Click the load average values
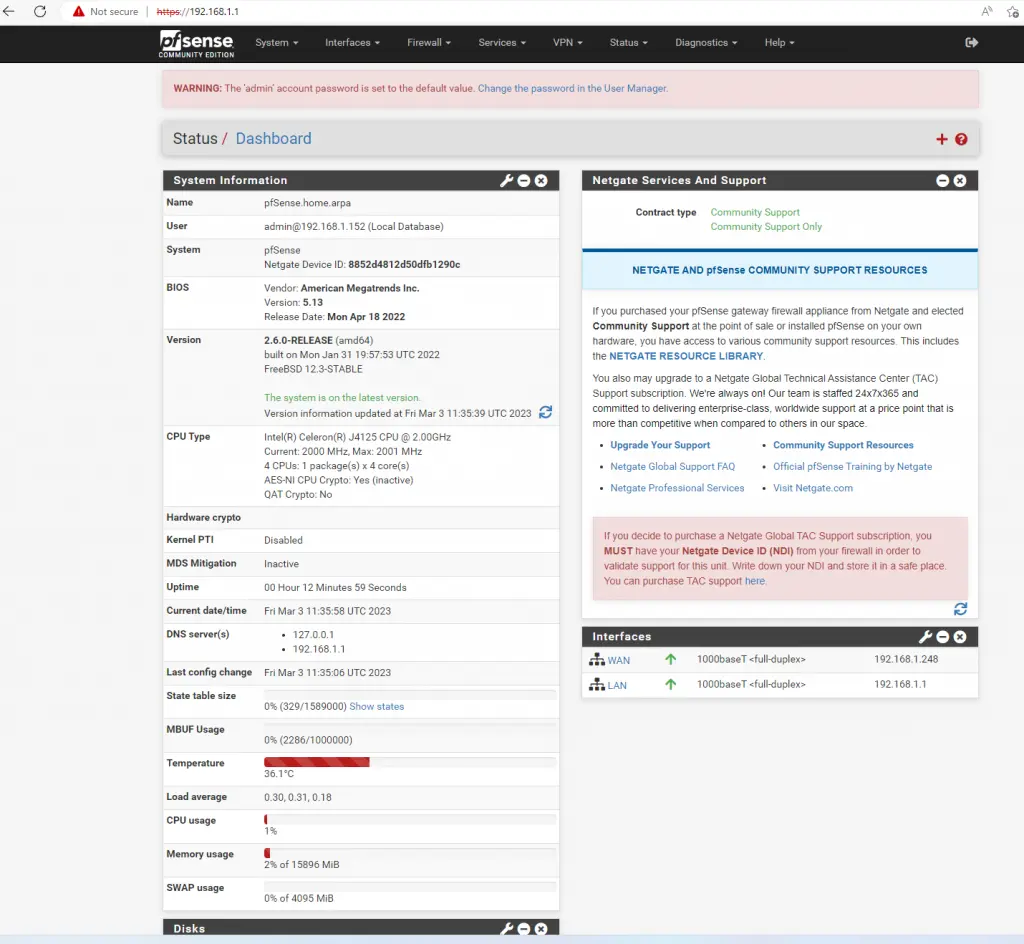Image resolution: width=1024 pixels, height=944 pixels. pyautogui.click(x=298, y=797)
